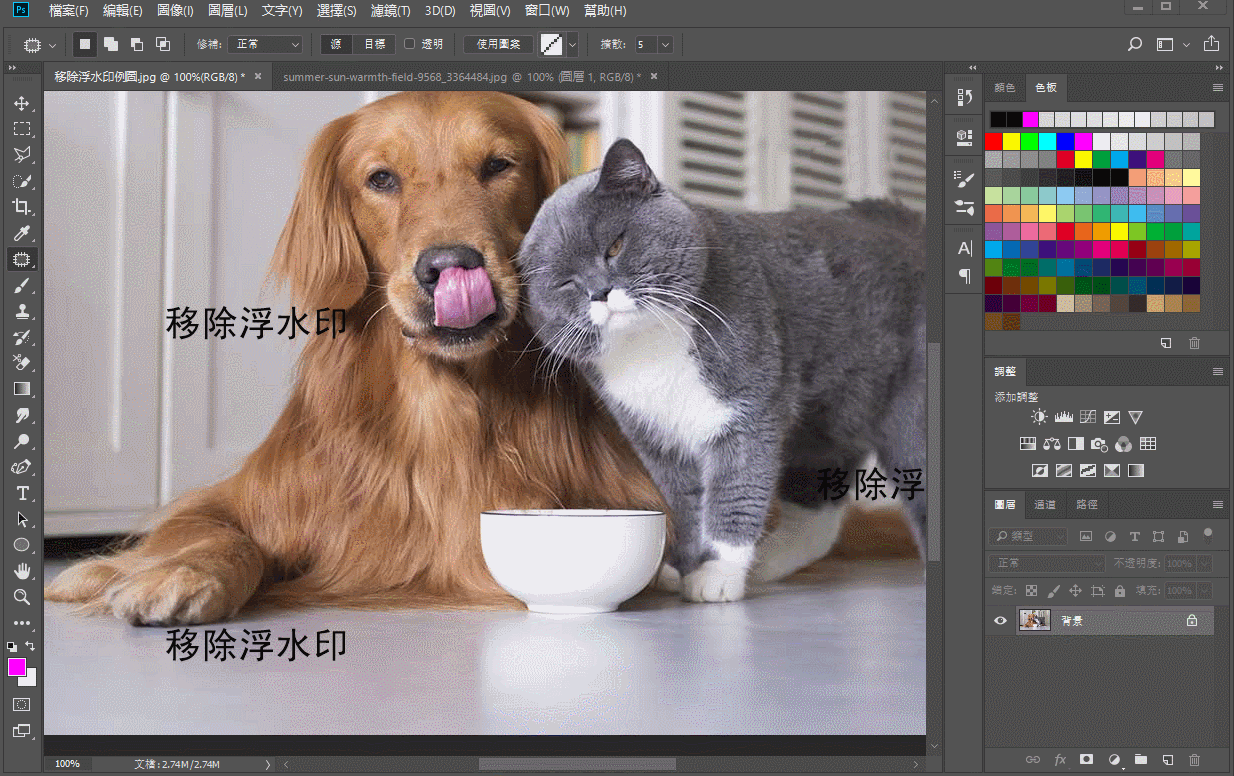Viewport: 1234px width, 776px height.
Task: Click the magenta foreground color swatch
Action: pyautogui.click(x=17, y=667)
